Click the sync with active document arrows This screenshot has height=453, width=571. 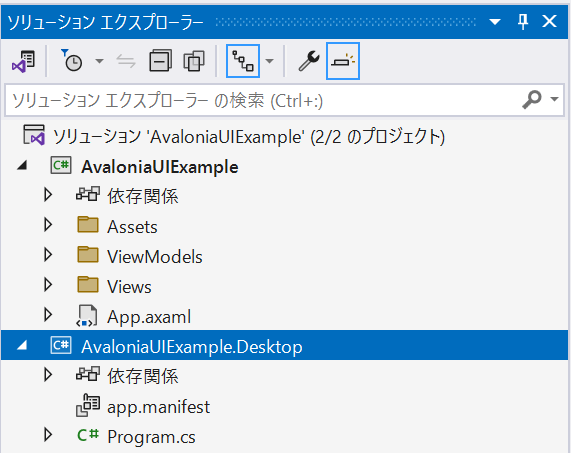point(126,61)
